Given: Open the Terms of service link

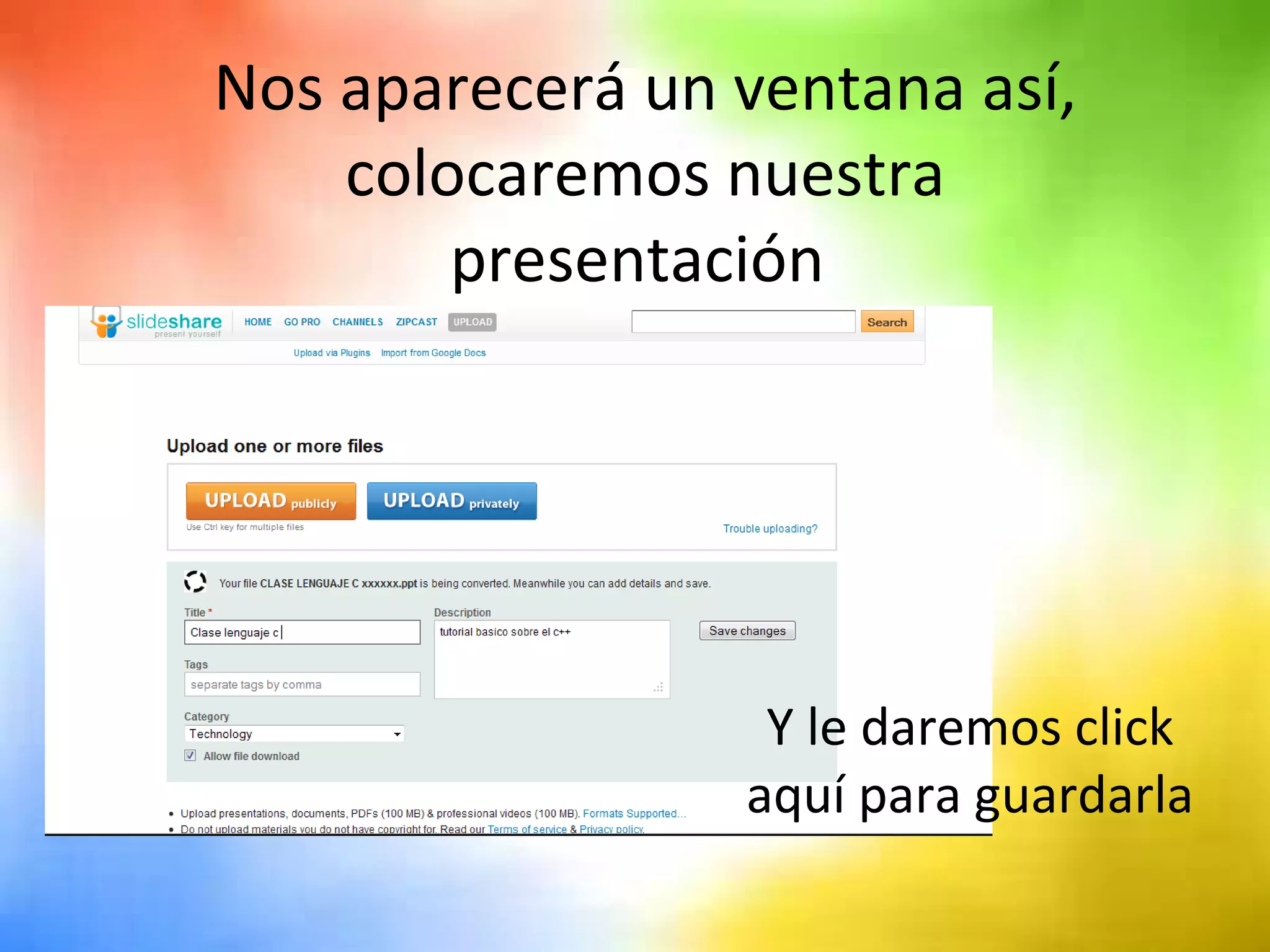Looking at the screenshot, I should coord(527,829).
